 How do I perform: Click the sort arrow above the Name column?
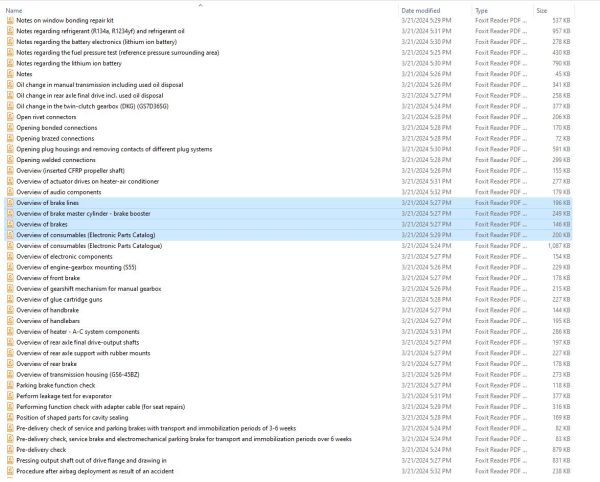[x=200, y=5]
